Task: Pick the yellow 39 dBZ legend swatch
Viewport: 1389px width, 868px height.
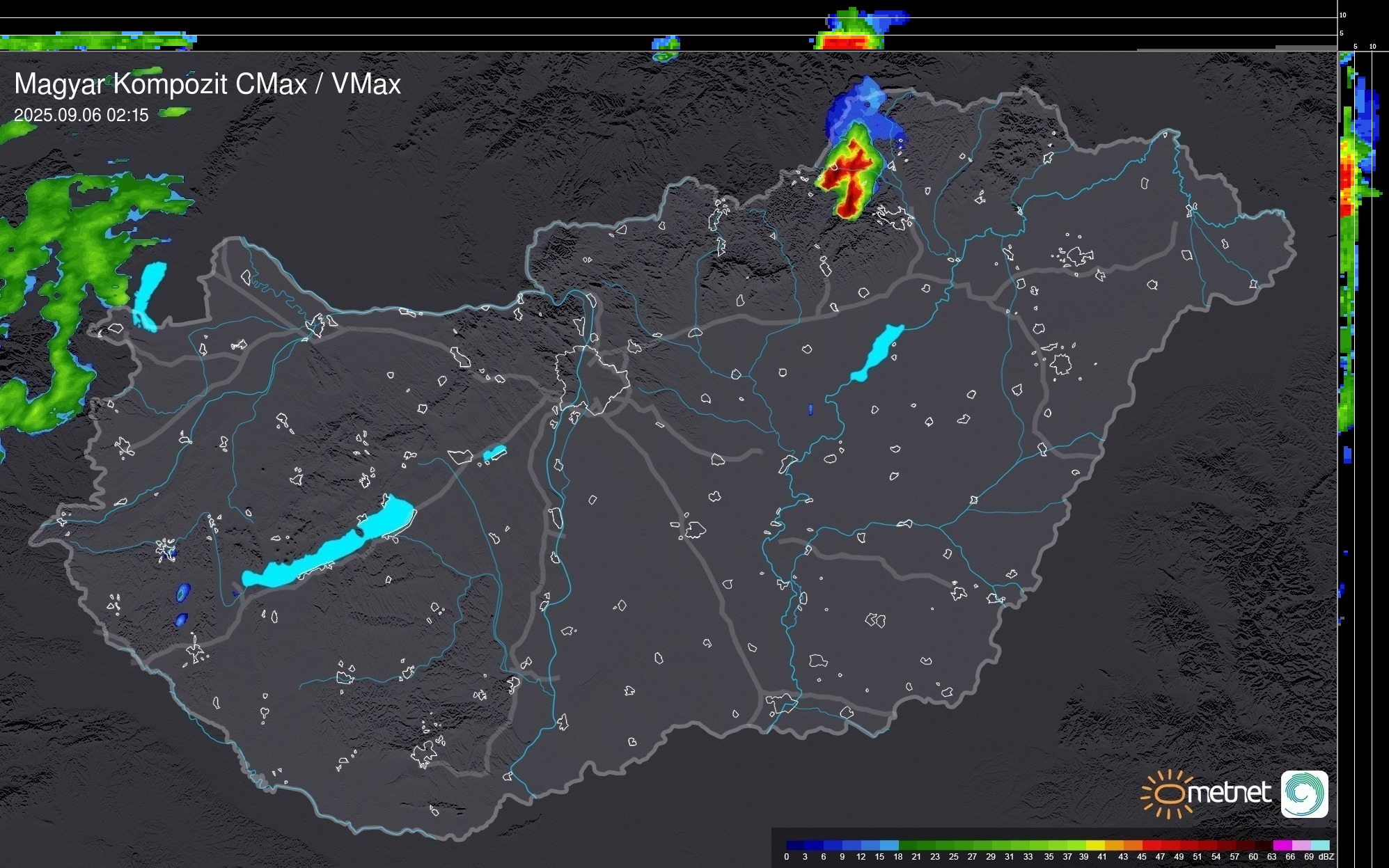Action: point(1094,845)
